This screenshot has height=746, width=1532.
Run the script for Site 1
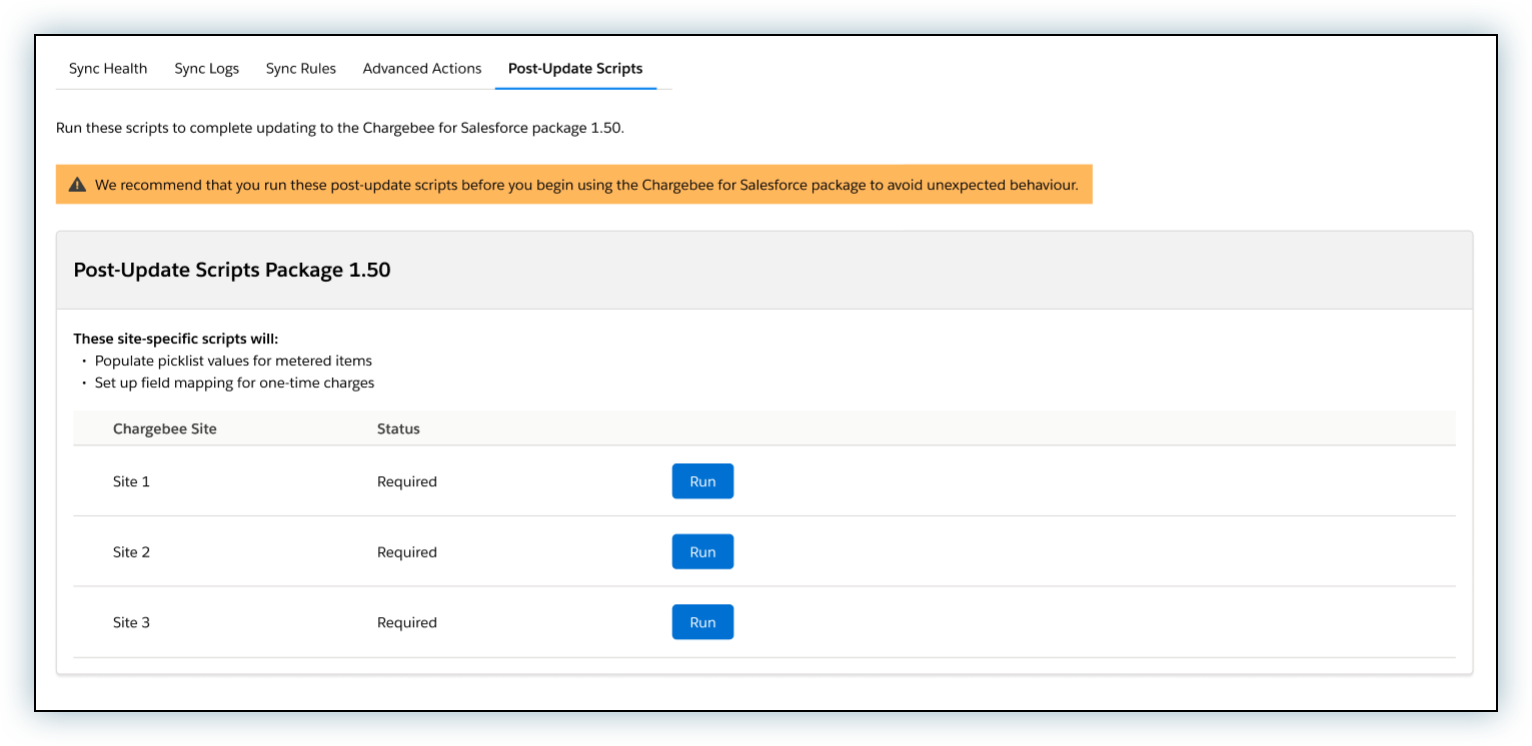coord(702,481)
